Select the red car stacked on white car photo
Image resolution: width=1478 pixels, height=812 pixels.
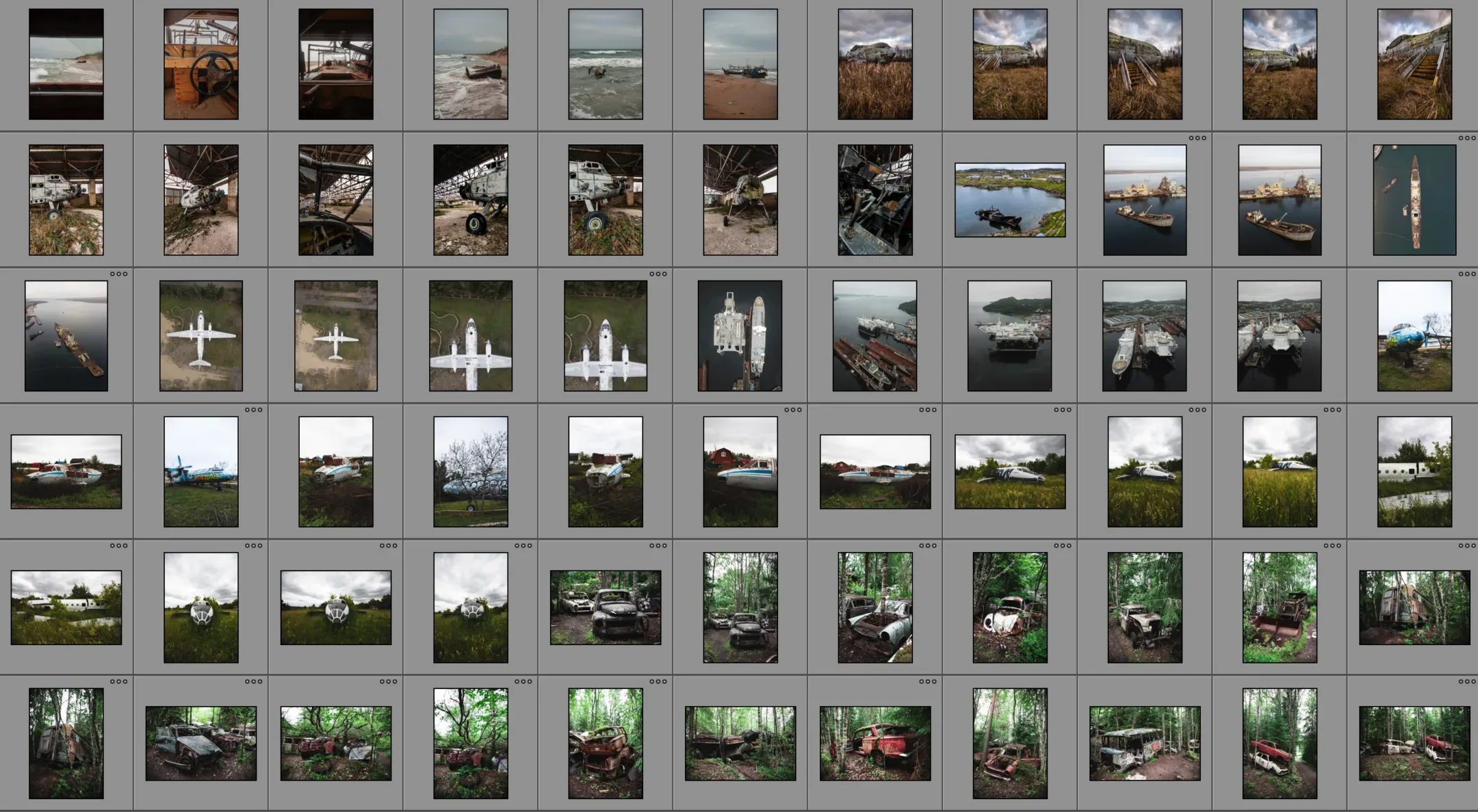point(1280,743)
